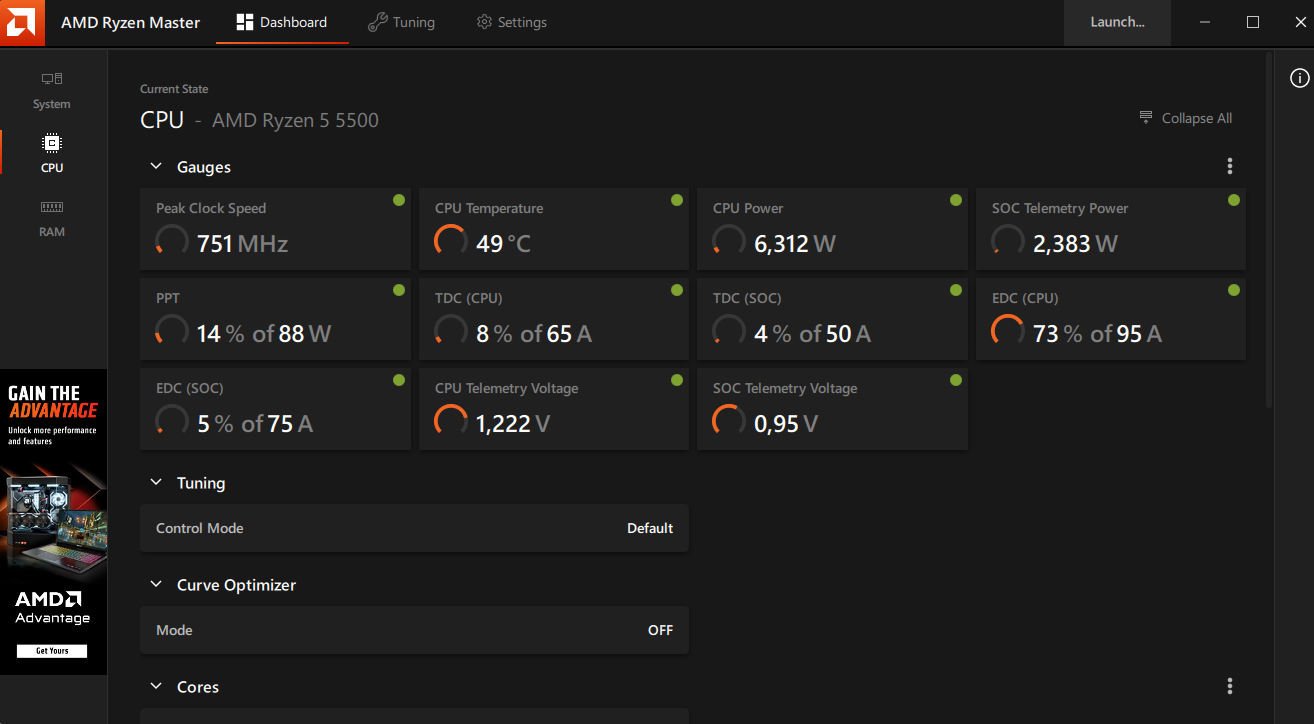The image size is (1314, 724).
Task: Toggle green status dot on PPT card
Action: tap(399, 290)
